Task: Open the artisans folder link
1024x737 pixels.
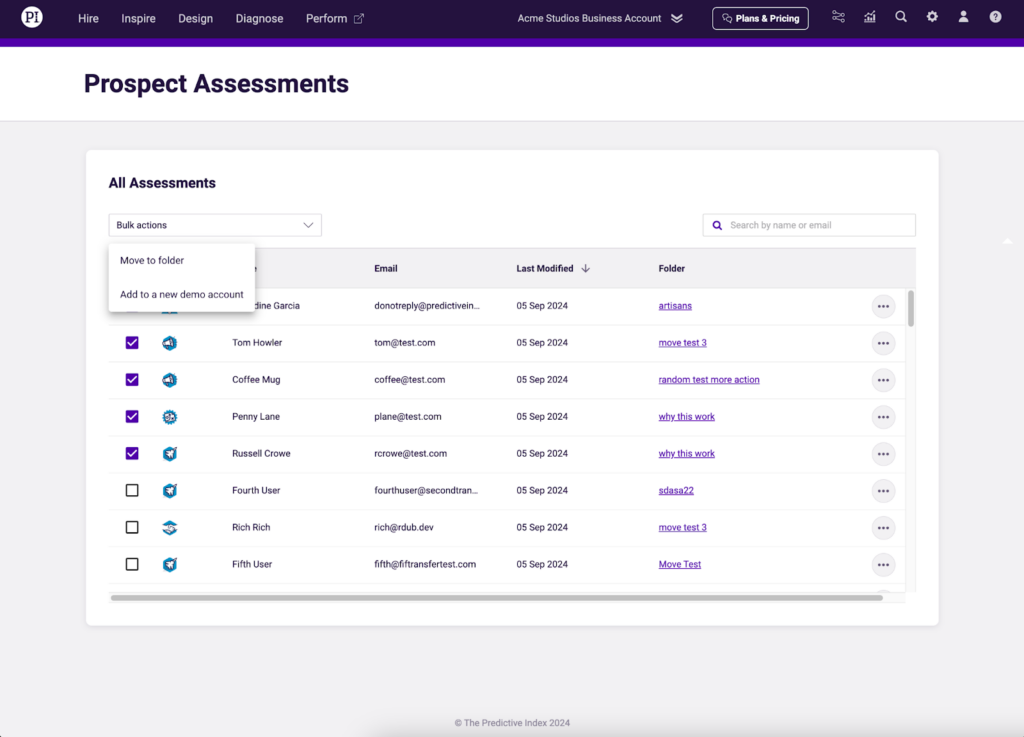Action: [675, 306]
